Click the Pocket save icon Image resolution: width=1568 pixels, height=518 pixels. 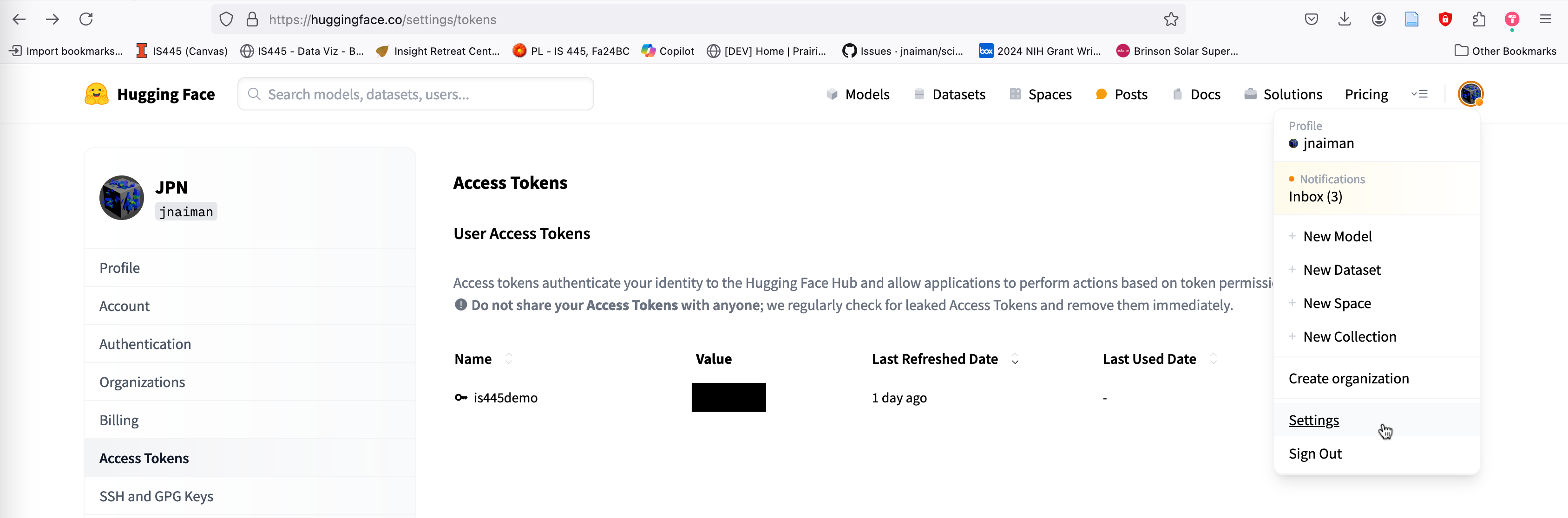click(1311, 19)
